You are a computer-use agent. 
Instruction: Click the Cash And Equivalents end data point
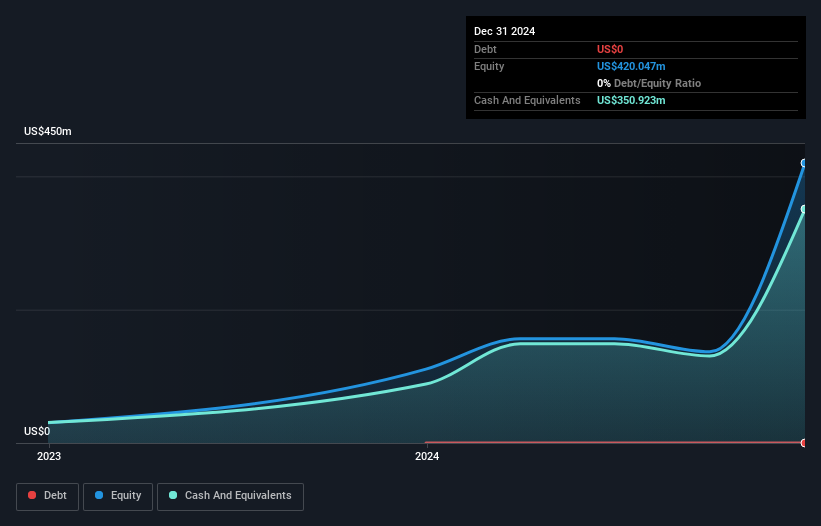tap(804, 209)
